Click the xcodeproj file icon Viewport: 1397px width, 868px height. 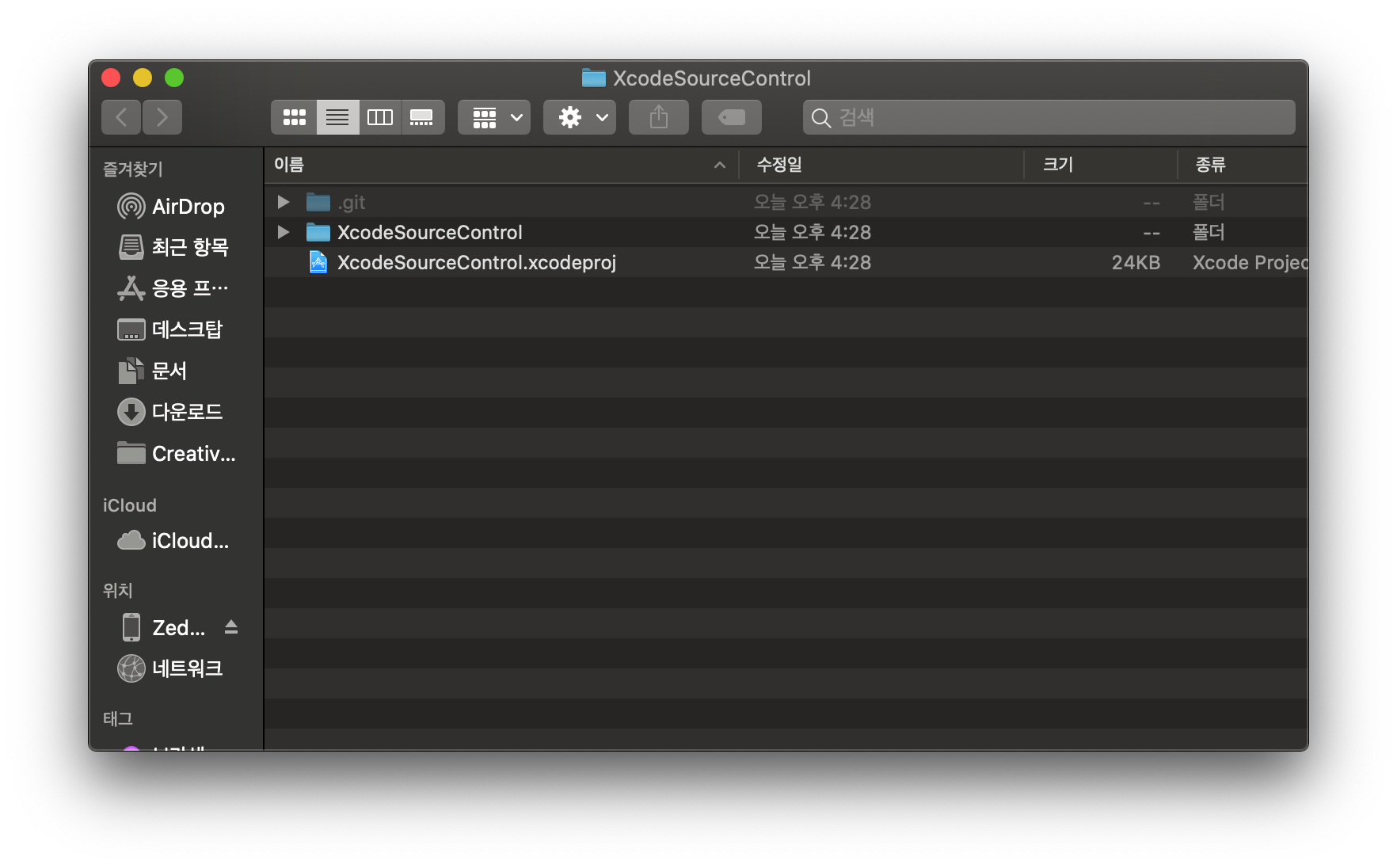pyautogui.click(x=318, y=262)
